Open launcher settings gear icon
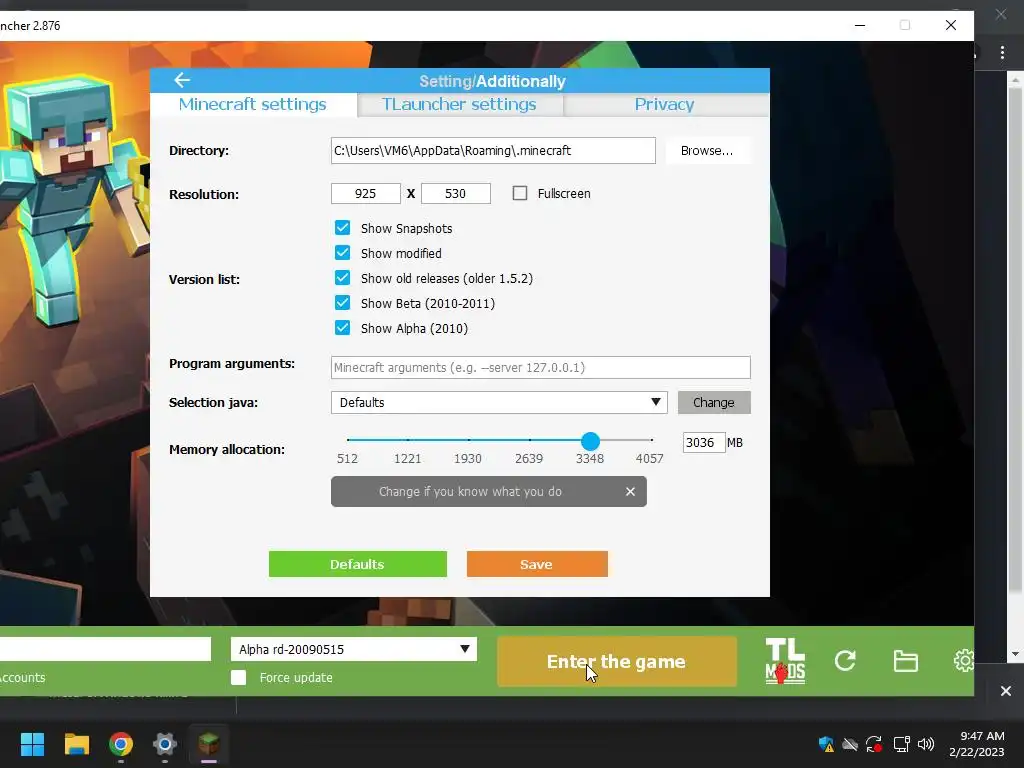The height and width of the screenshot is (768, 1024). point(964,661)
